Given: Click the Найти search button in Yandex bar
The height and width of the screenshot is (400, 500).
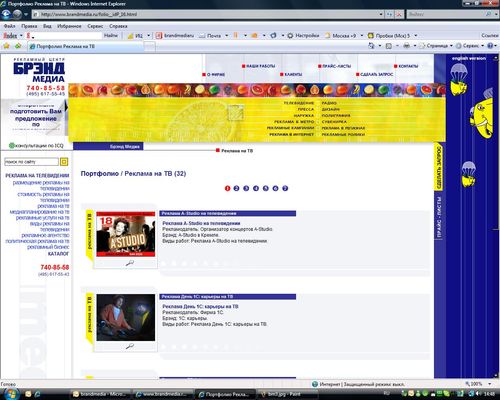Looking at the screenshot, I should pyautogui.click(x=110, y=35).
